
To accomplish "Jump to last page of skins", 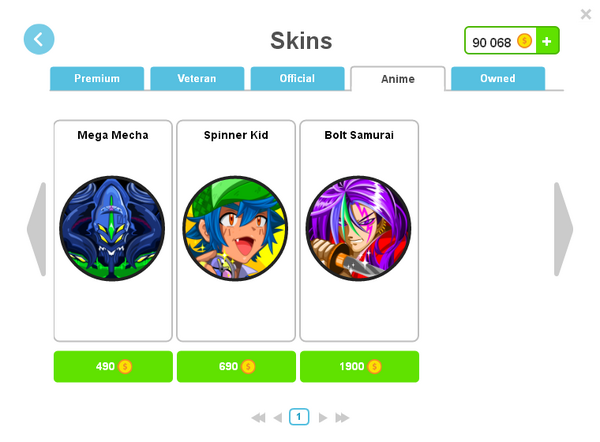I will [x=342, y=418].
